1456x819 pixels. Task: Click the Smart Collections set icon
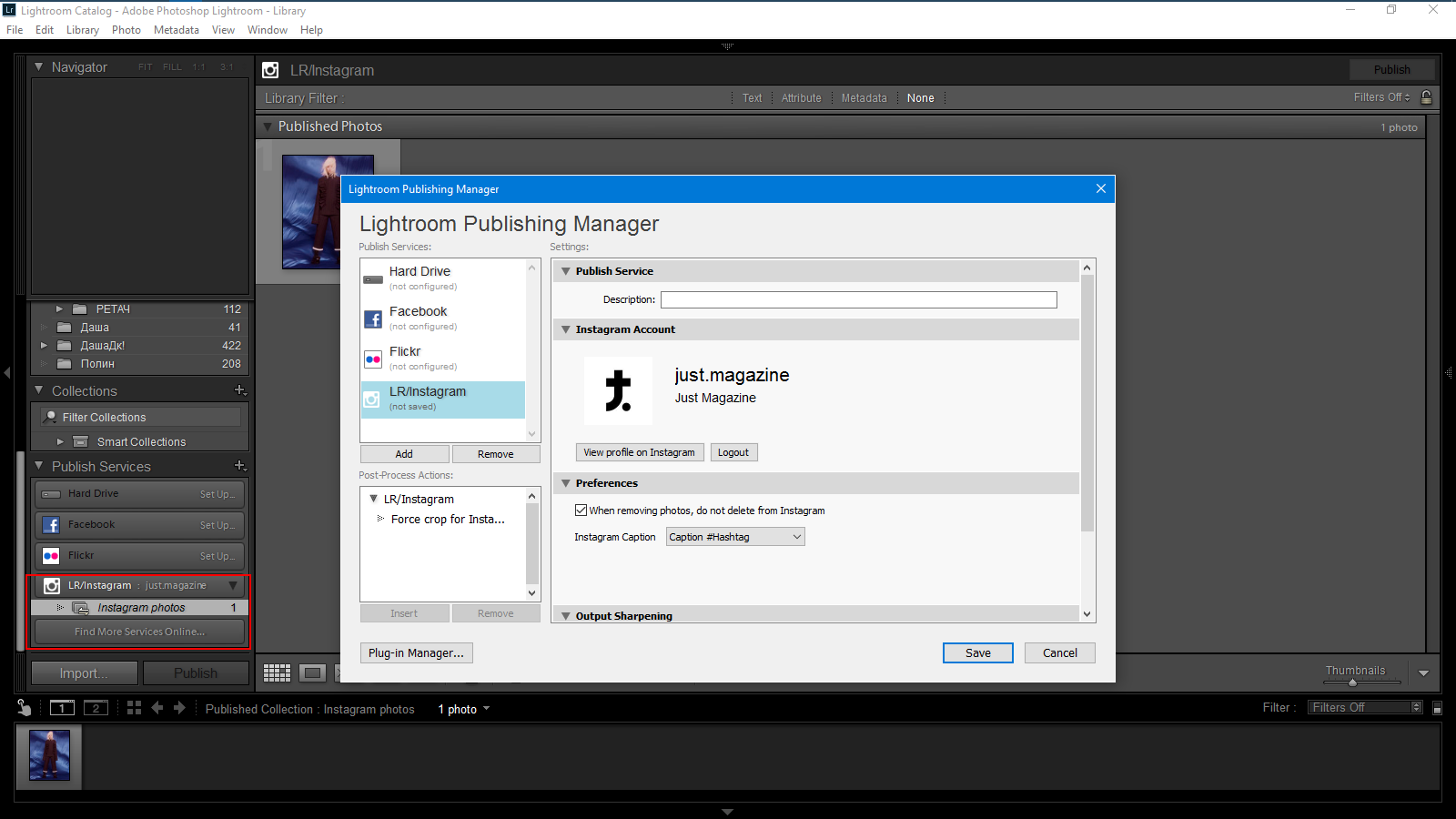[81, 441]
